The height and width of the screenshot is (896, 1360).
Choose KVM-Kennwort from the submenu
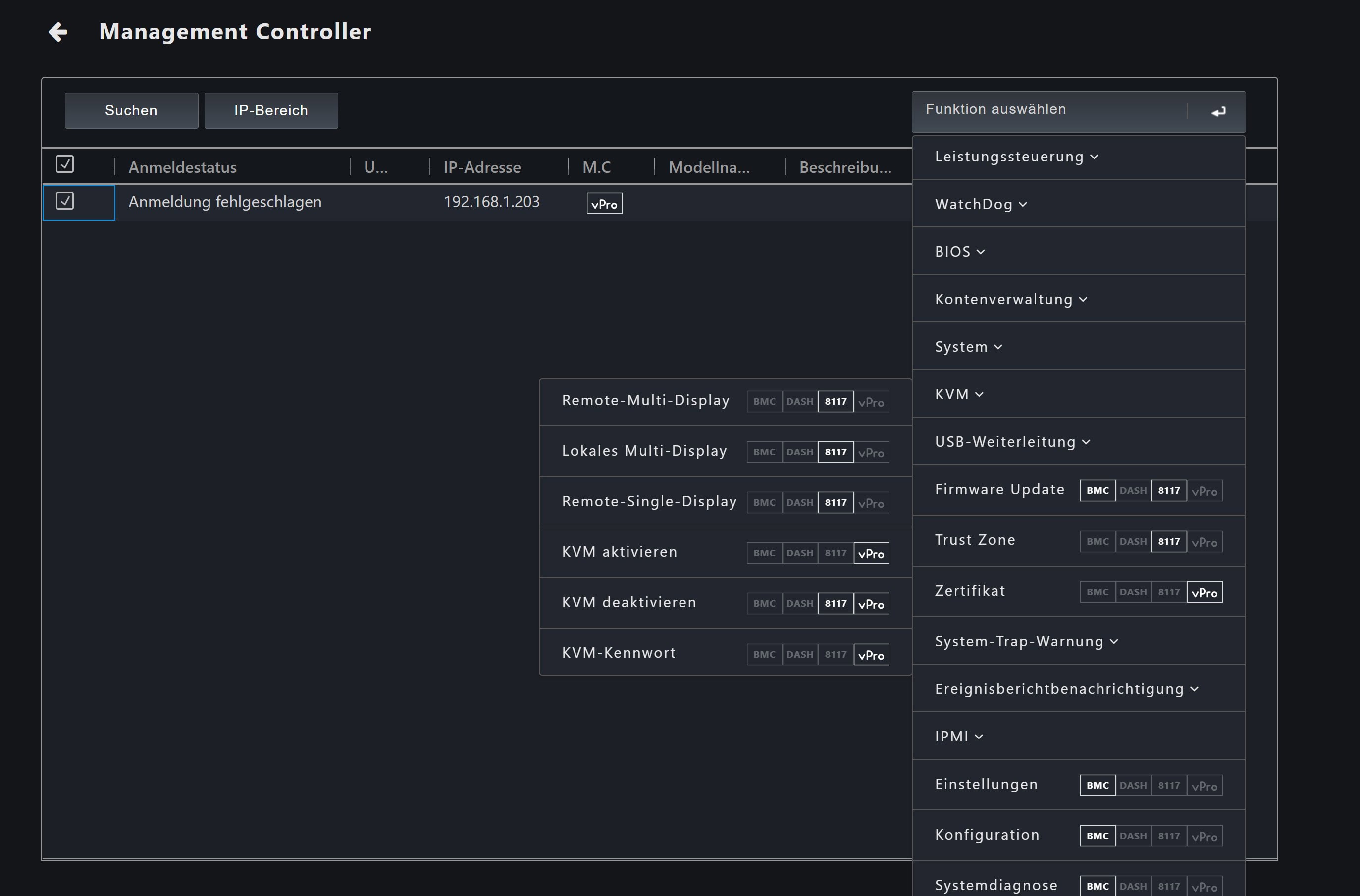coord(619,653)
